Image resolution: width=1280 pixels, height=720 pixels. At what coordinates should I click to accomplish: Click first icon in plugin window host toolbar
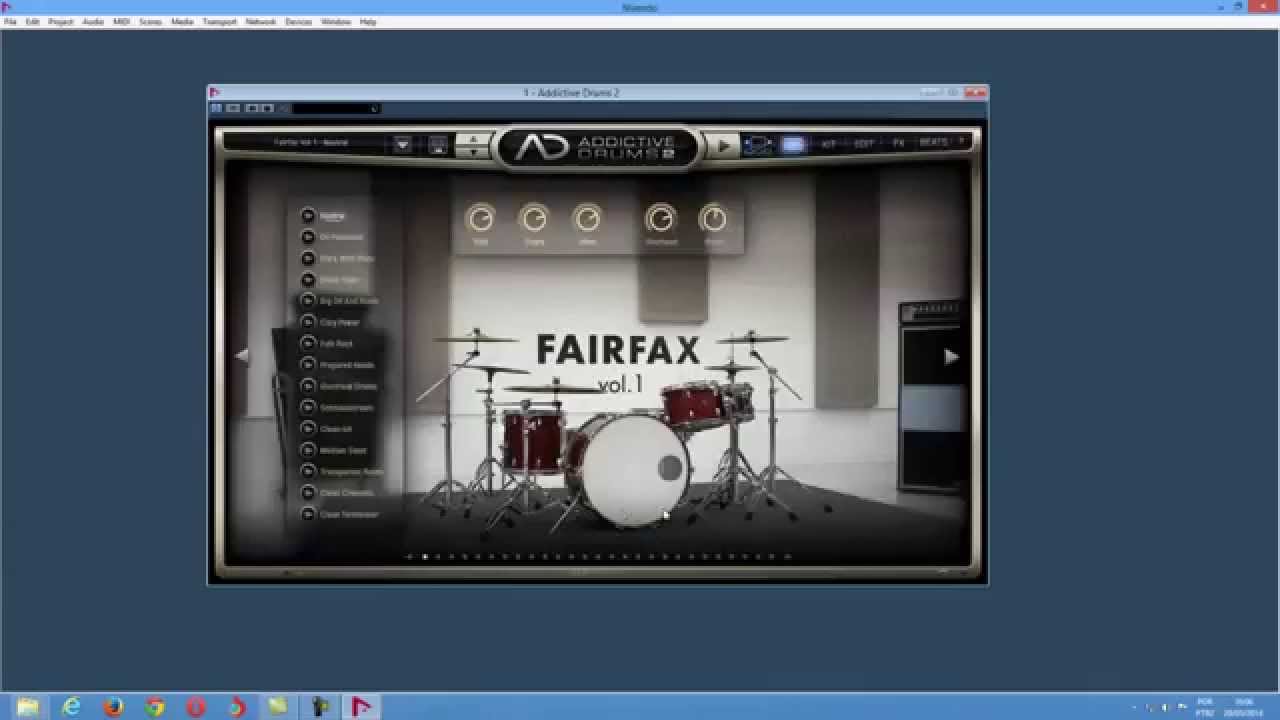pos(216,108)
